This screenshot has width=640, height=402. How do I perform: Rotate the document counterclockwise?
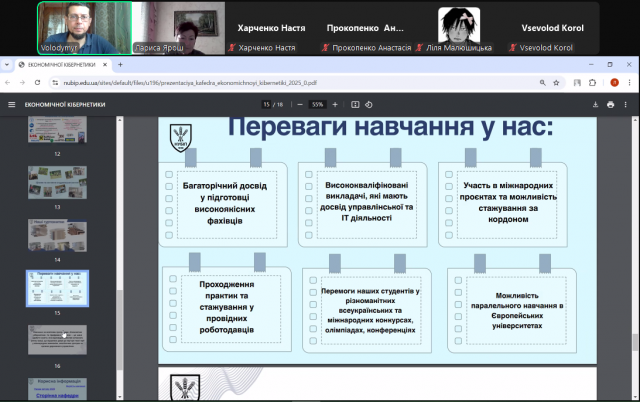click(x=368, y=104)
